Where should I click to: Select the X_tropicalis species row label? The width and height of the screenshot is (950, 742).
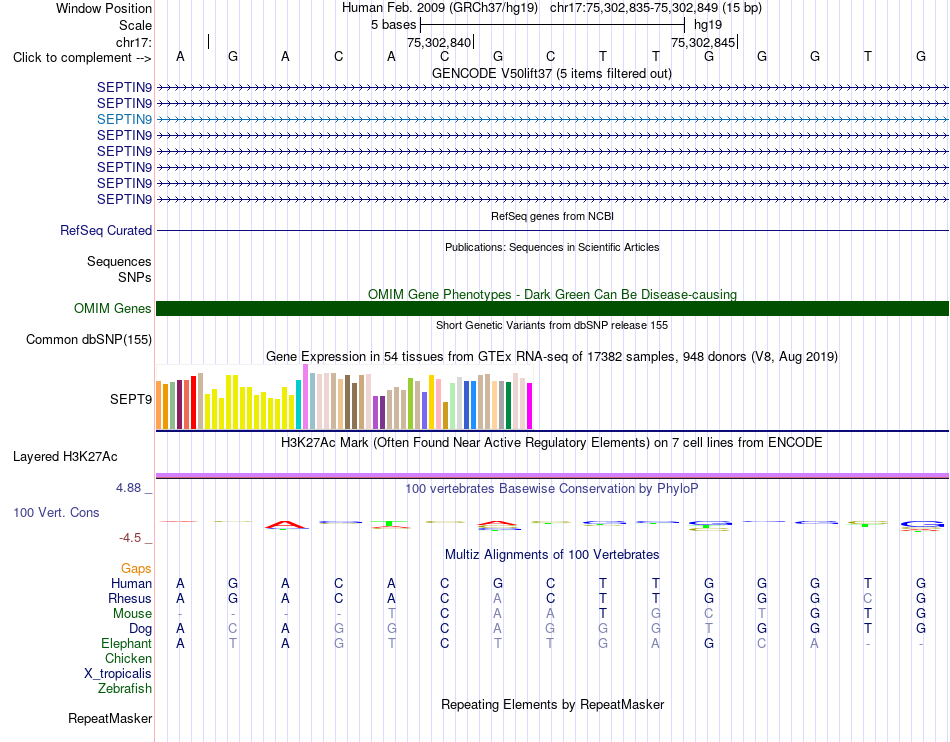tap(118, 674)
